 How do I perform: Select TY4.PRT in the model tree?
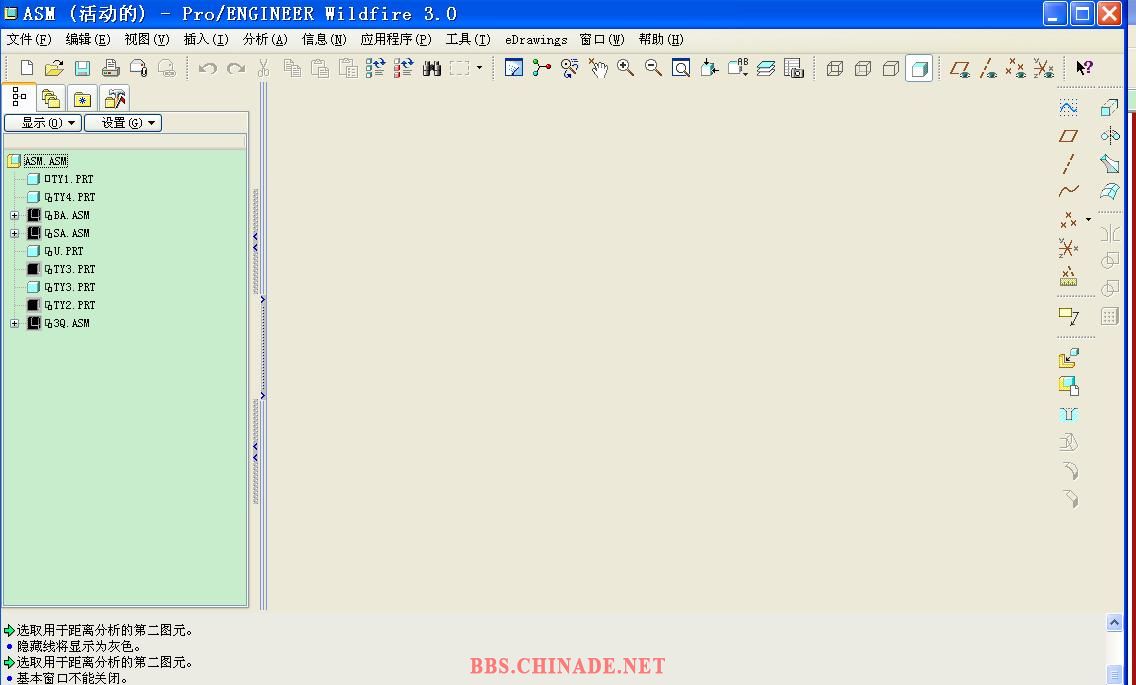coord(70,197)
